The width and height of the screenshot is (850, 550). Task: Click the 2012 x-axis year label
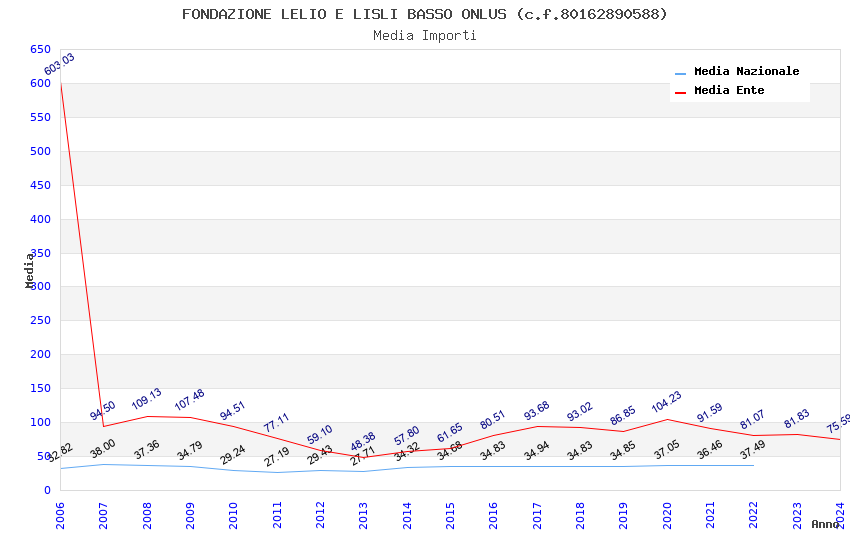320,516
